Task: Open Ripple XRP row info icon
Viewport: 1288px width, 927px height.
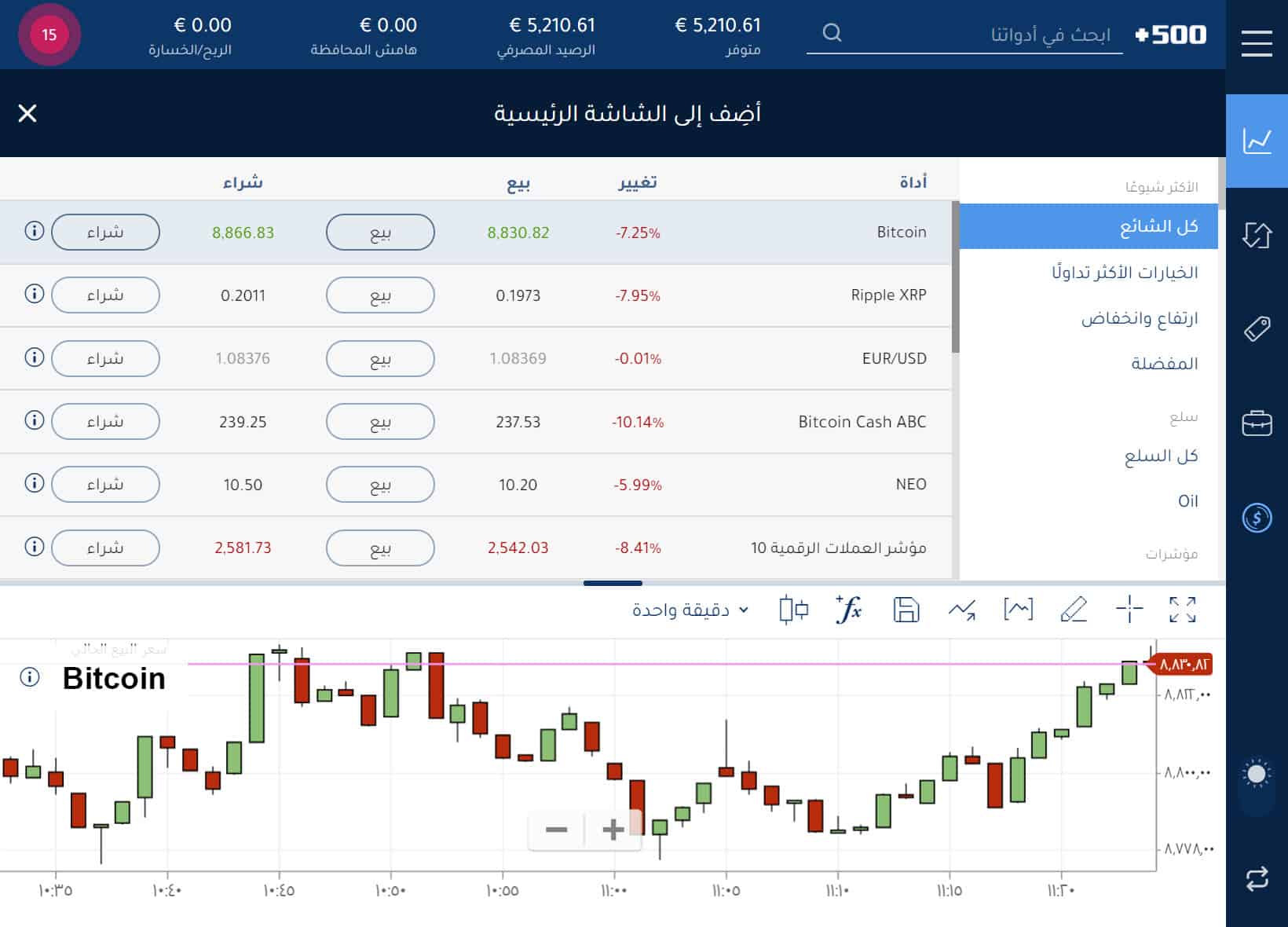Action: tap(34, 294)
